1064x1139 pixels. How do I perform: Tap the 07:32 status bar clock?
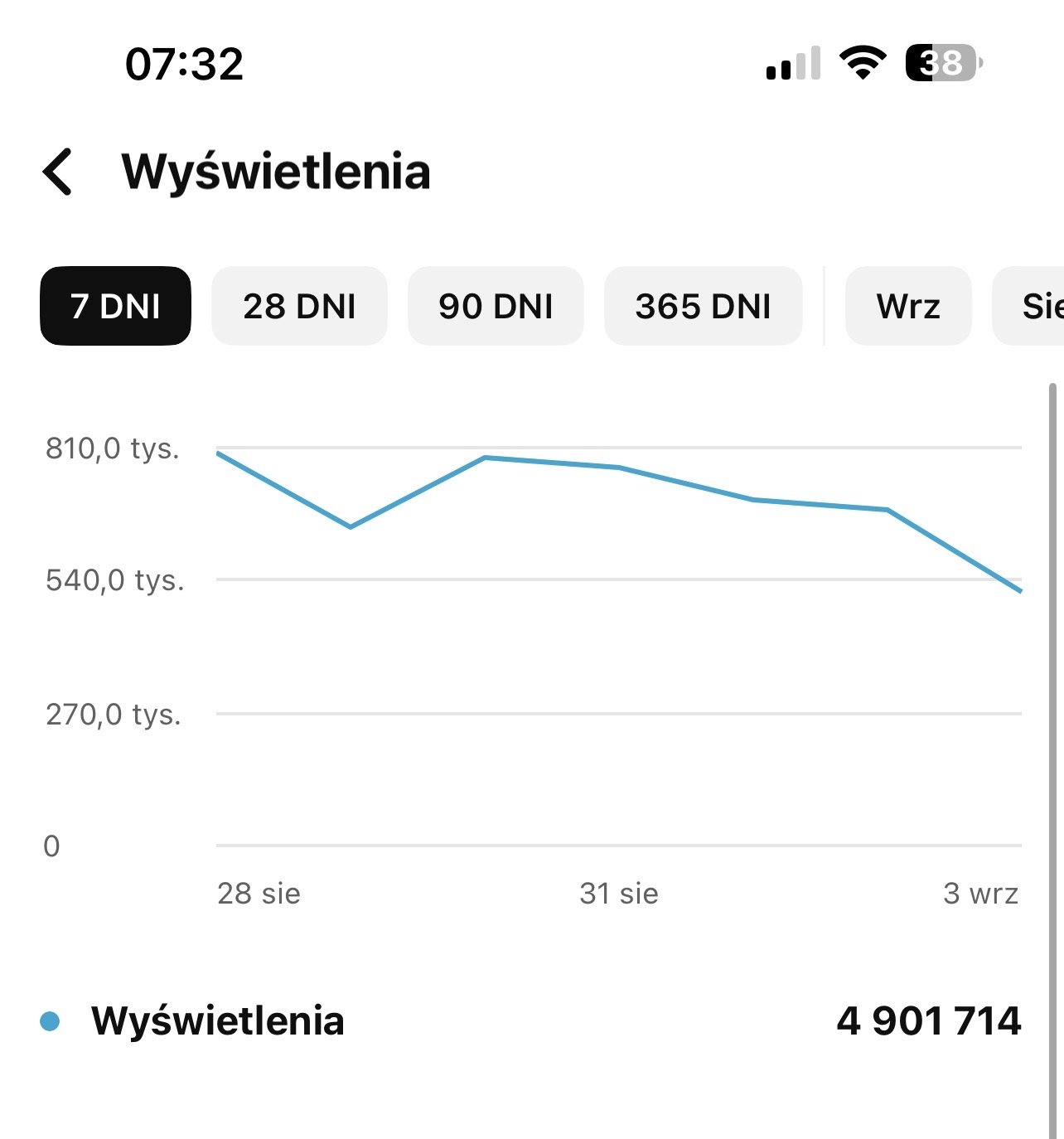pyautogui.click(x=184, y=64)
